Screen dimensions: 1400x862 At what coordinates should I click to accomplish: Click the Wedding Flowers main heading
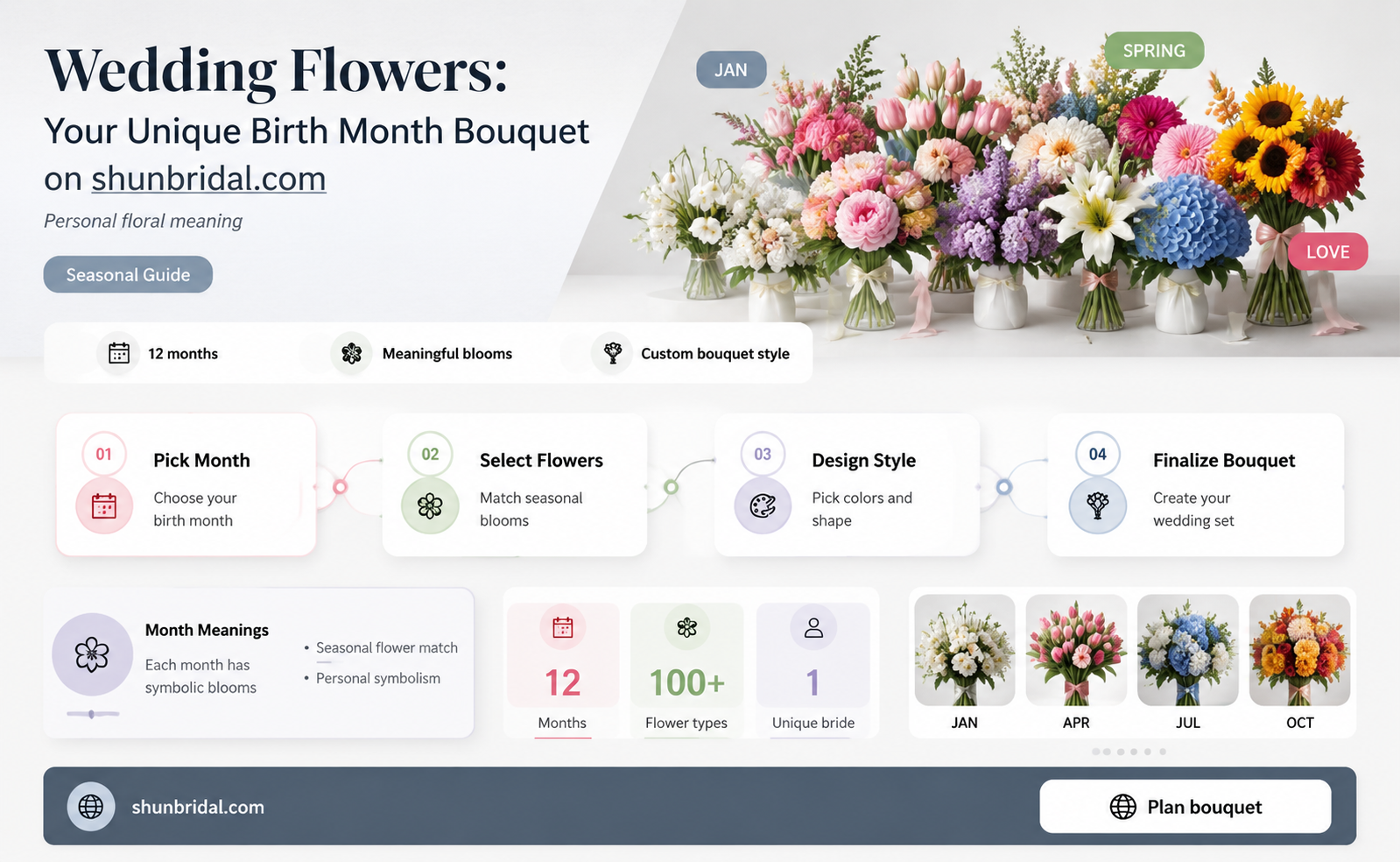[276, 70]
